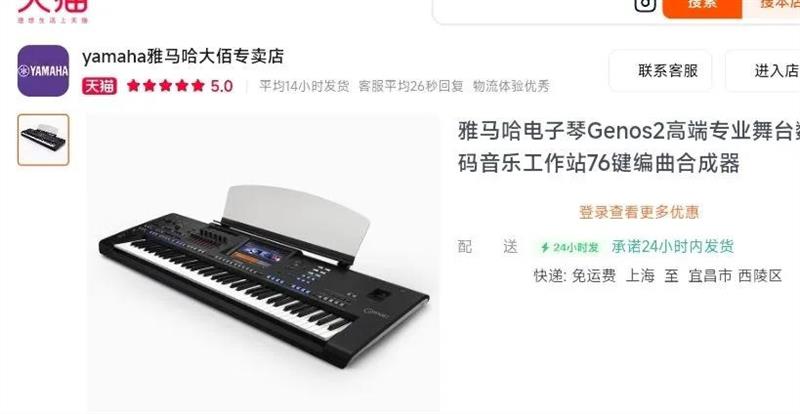Click the green 24小时发 lightning tag

pos(570,248)
